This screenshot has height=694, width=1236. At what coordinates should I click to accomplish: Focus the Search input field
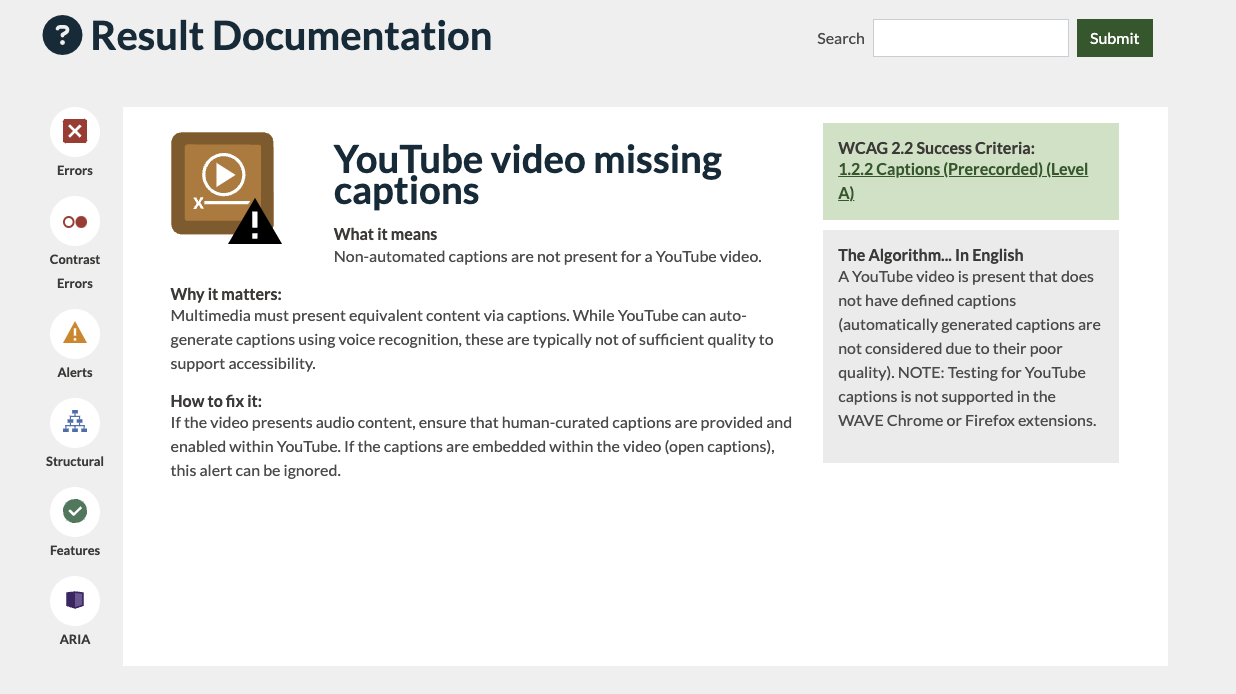[x=971, y=38]
